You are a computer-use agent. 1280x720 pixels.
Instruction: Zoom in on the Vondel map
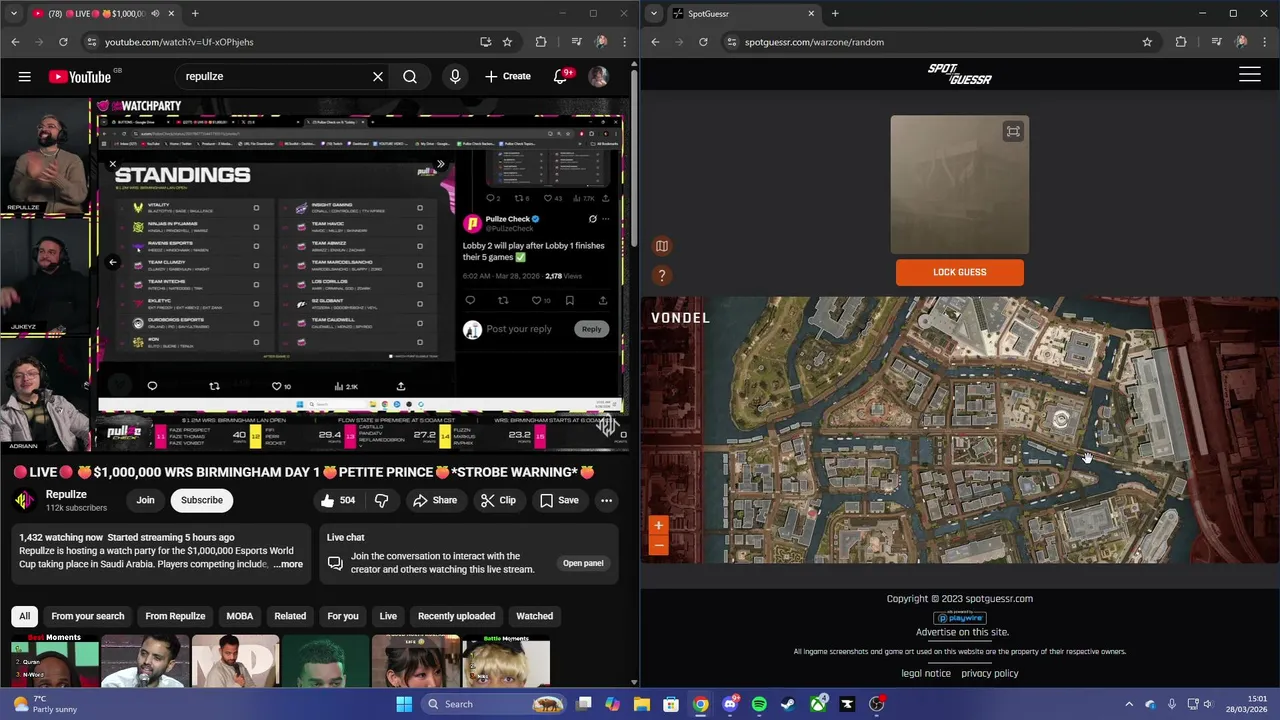click(x=658, y=525)
